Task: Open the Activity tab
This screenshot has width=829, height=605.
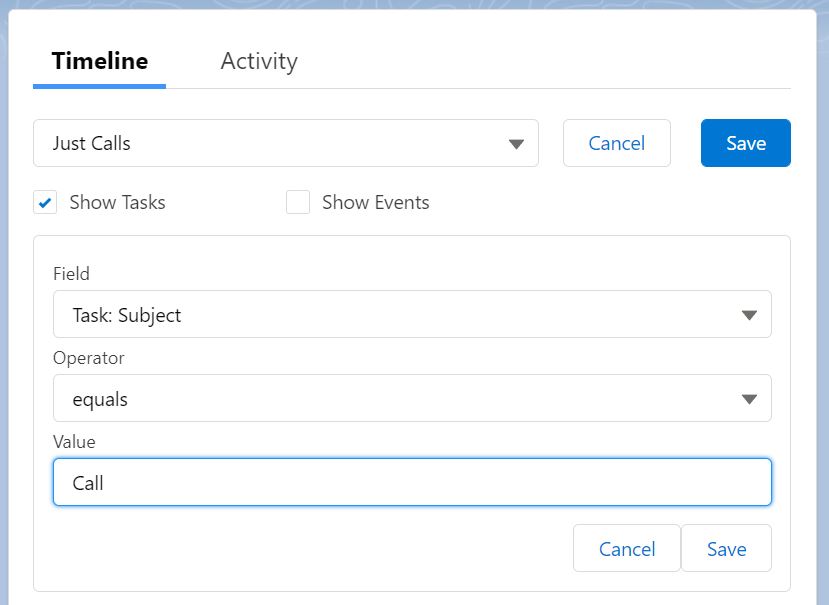Action: point(259,61)
